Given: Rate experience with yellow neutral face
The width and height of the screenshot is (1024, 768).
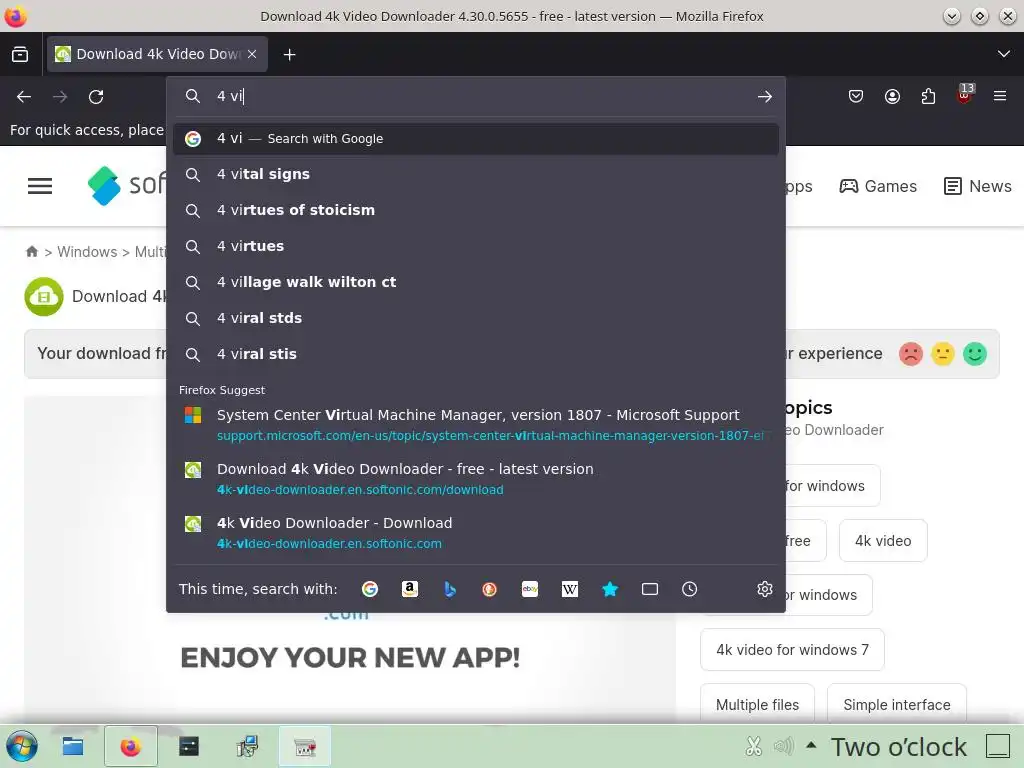Looking at the screenshot, I should (x=942, y=354).
